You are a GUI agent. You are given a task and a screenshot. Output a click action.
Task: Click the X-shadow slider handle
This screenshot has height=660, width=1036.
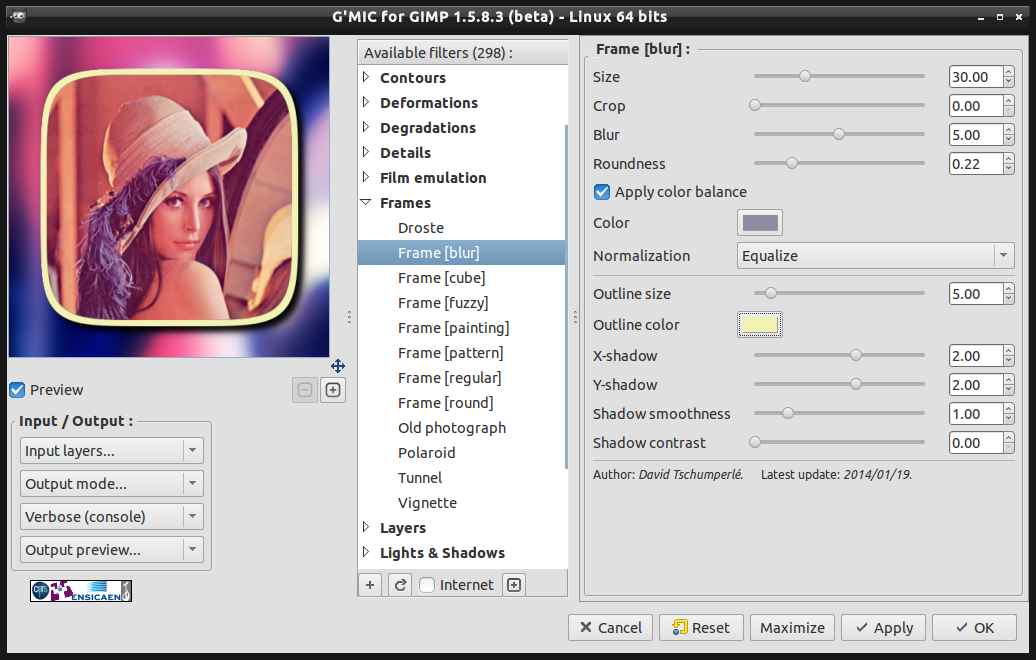(856, 355)
